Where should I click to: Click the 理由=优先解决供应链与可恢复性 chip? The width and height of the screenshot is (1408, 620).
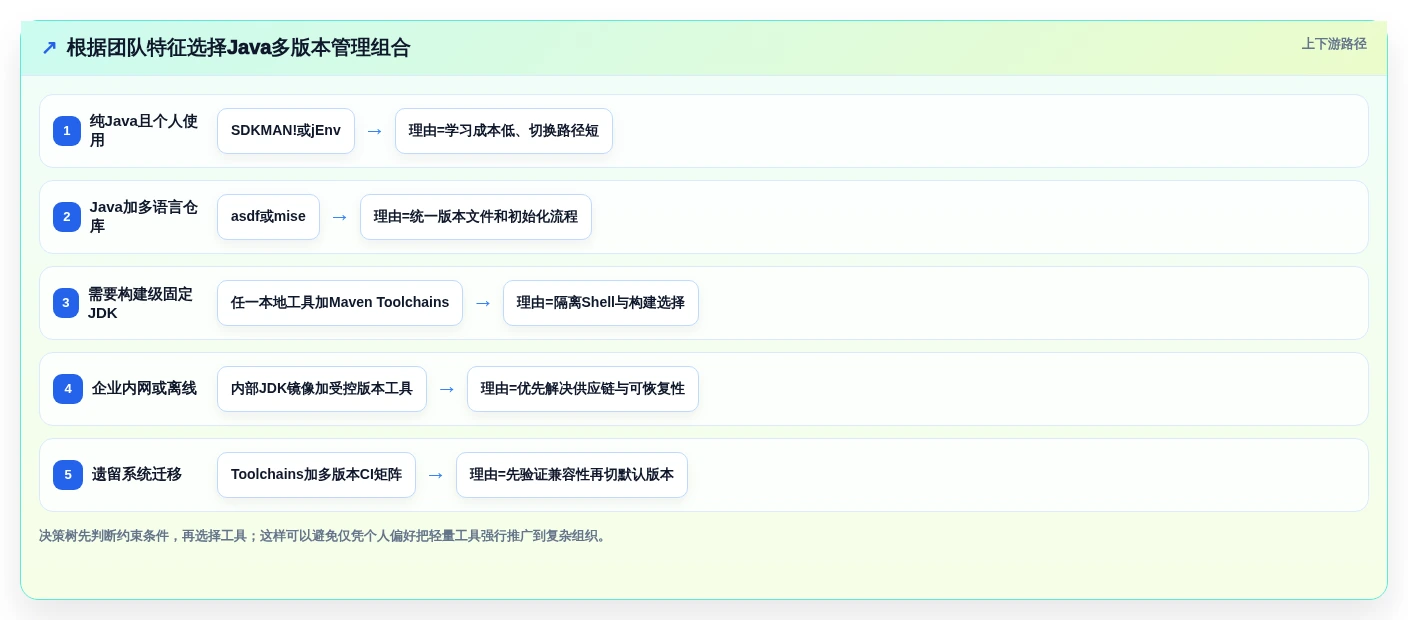click(583, 389)
